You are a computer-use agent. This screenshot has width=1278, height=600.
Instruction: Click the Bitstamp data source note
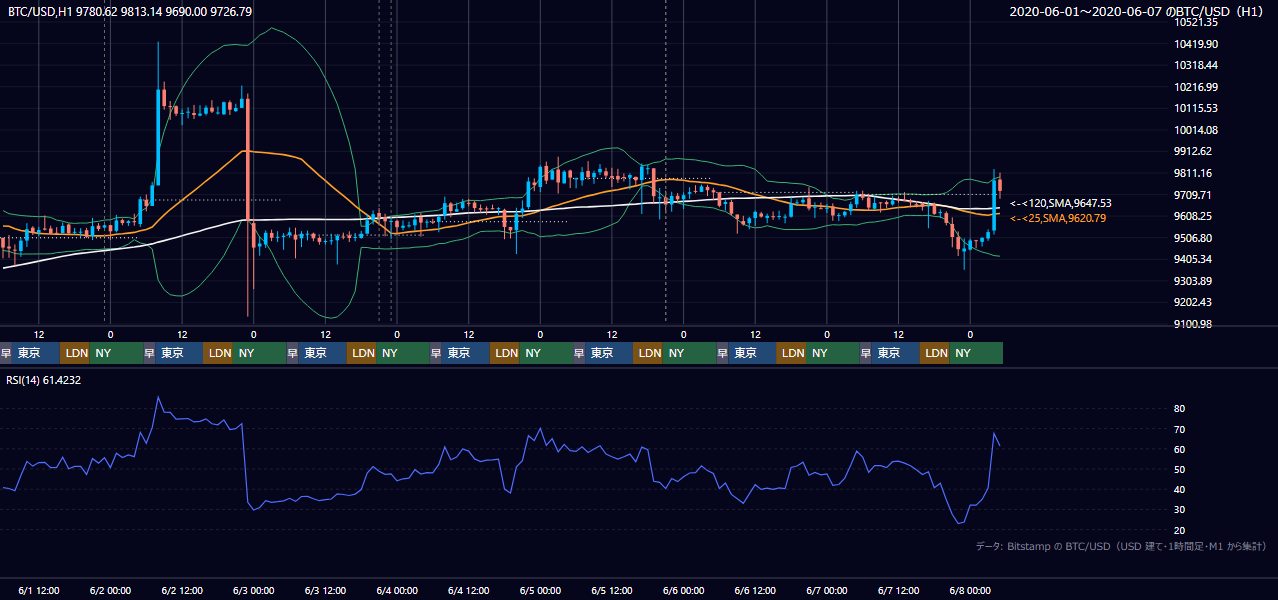(1121, 546)
